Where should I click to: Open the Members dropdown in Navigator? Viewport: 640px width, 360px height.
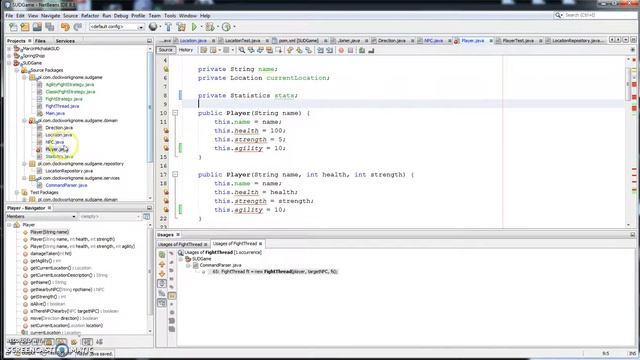click(41, 216)
